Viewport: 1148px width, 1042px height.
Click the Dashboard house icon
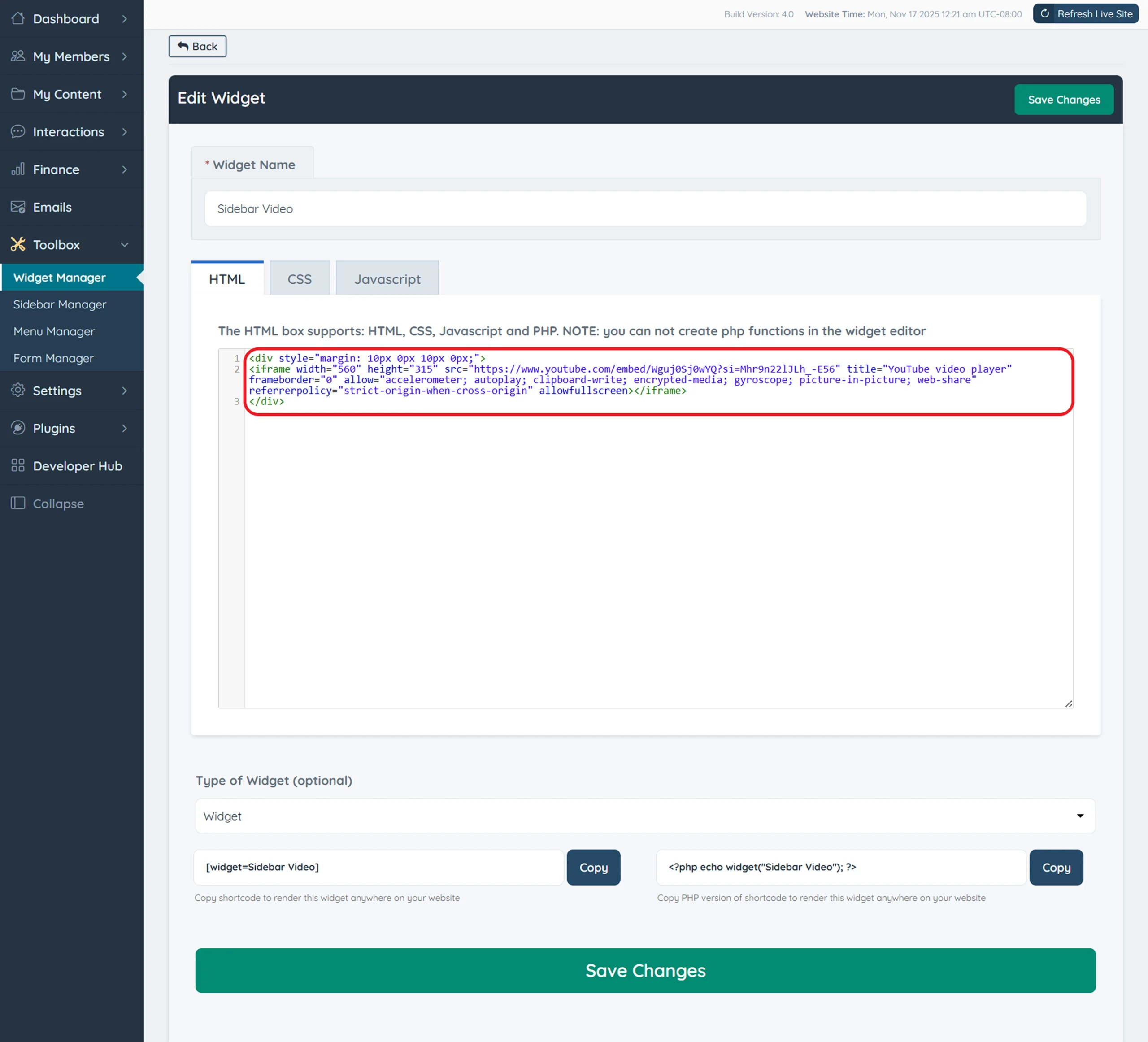[17, 18]
